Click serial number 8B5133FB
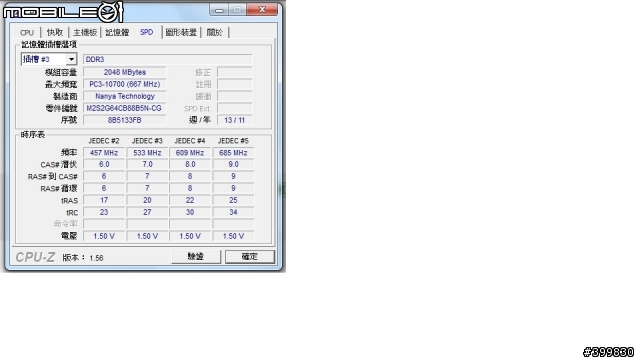 pyautogui.click(x=124, y=120)
